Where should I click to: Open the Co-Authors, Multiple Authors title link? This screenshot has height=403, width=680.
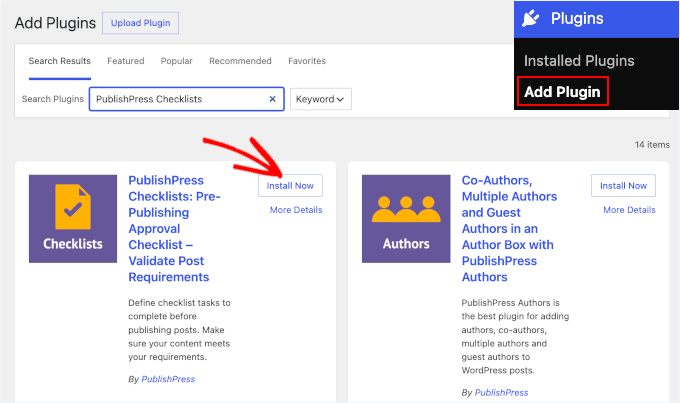pyautogui.click(x=510, y=229)
